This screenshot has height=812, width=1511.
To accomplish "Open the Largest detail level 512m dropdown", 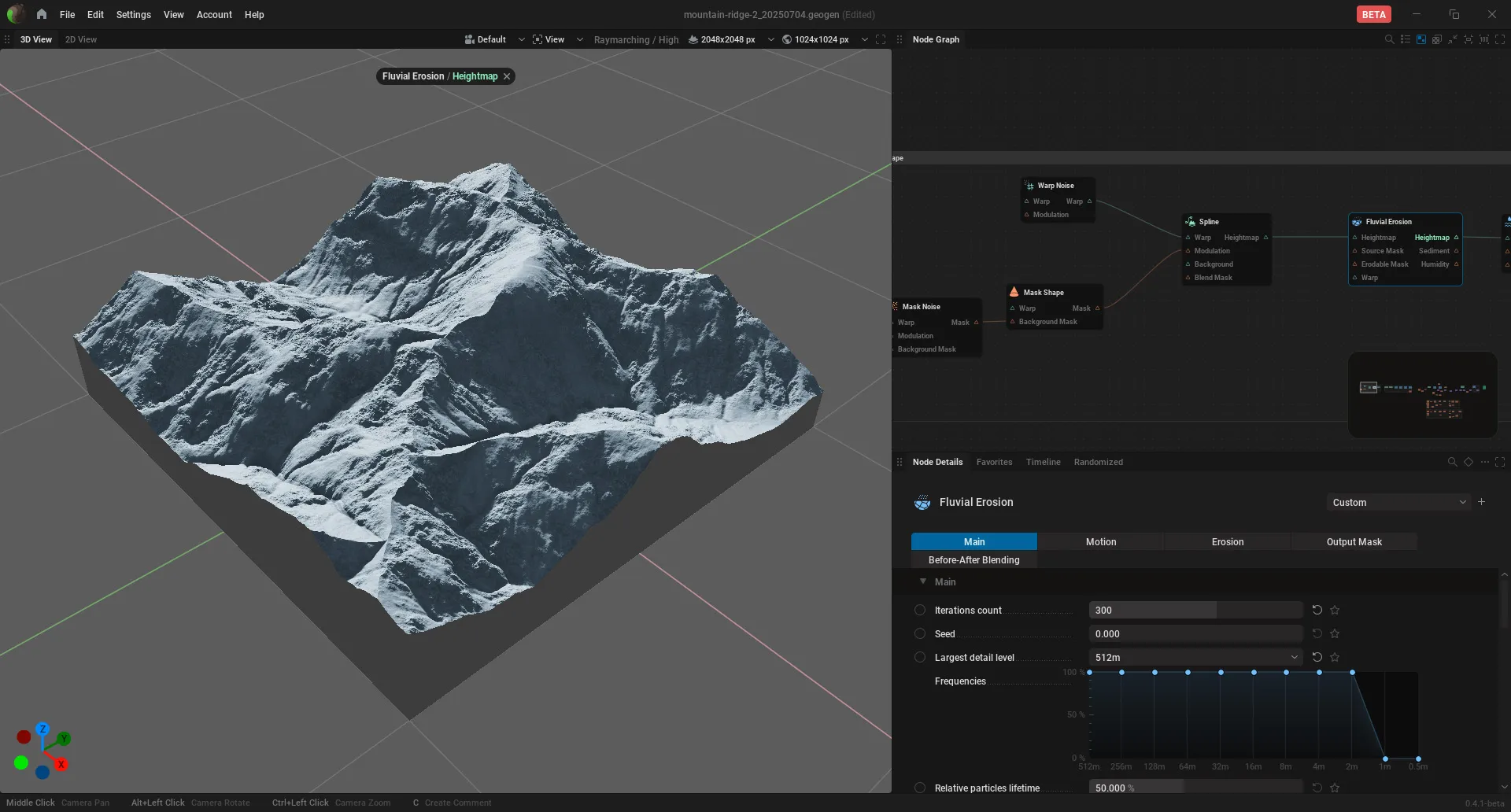I will click(1196, 657).
